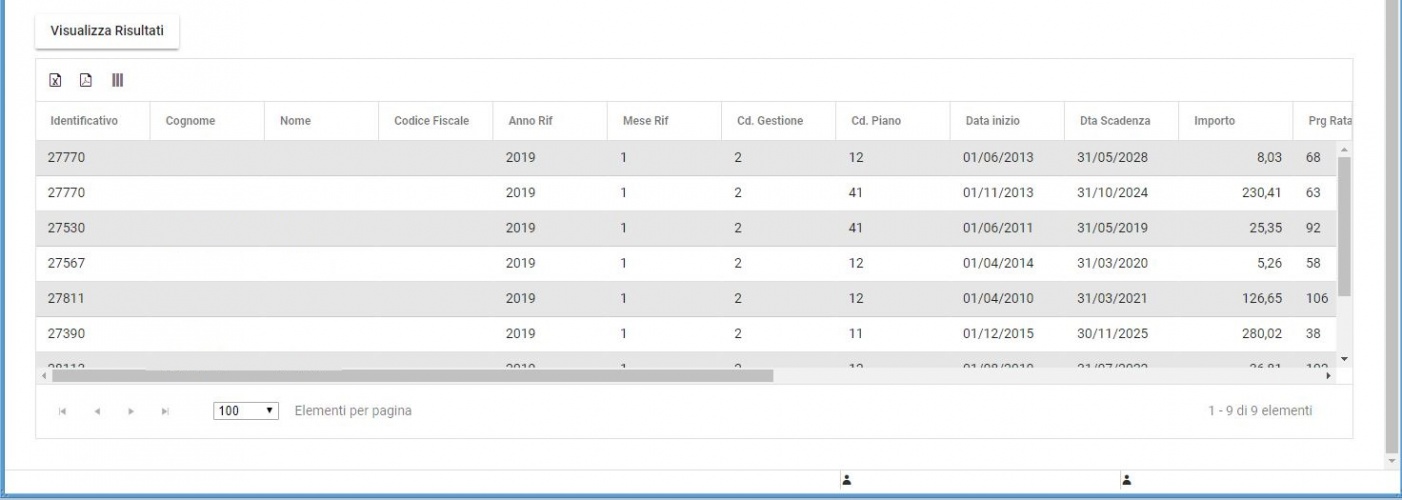Click Importo value 25,35

tap(1266, 228)
